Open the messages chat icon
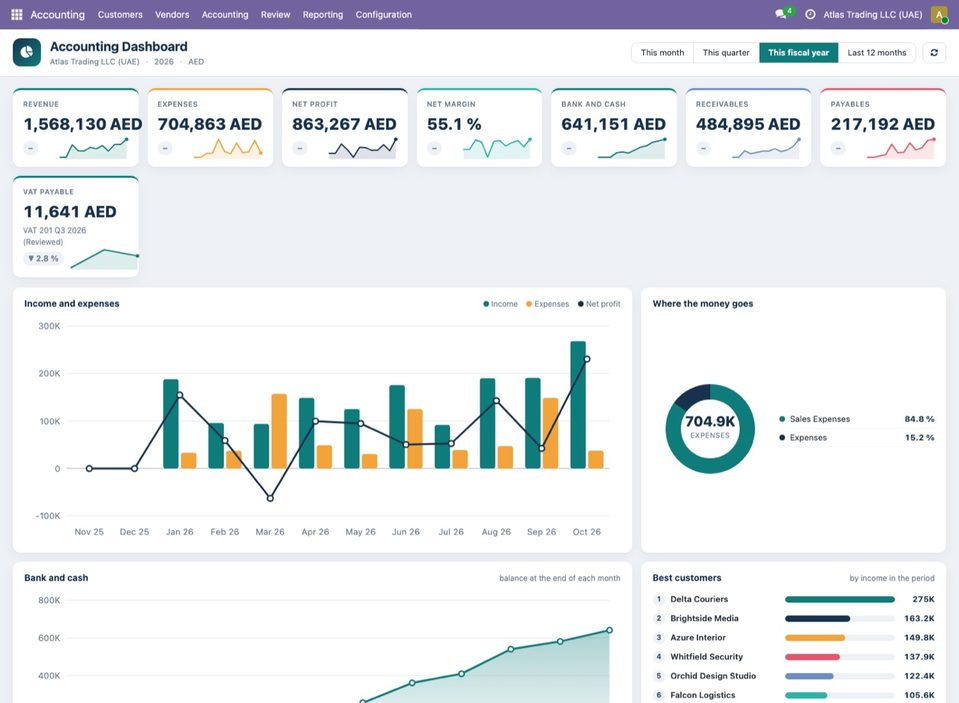This screenshot has width=959, height=703. [x=780, y=14]
